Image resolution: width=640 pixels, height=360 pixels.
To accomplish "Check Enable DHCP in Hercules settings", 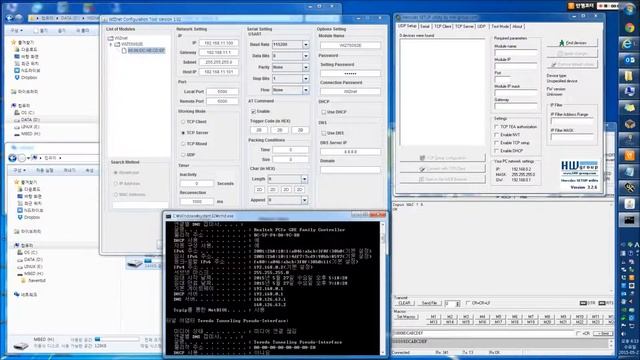I will point(497,151).
